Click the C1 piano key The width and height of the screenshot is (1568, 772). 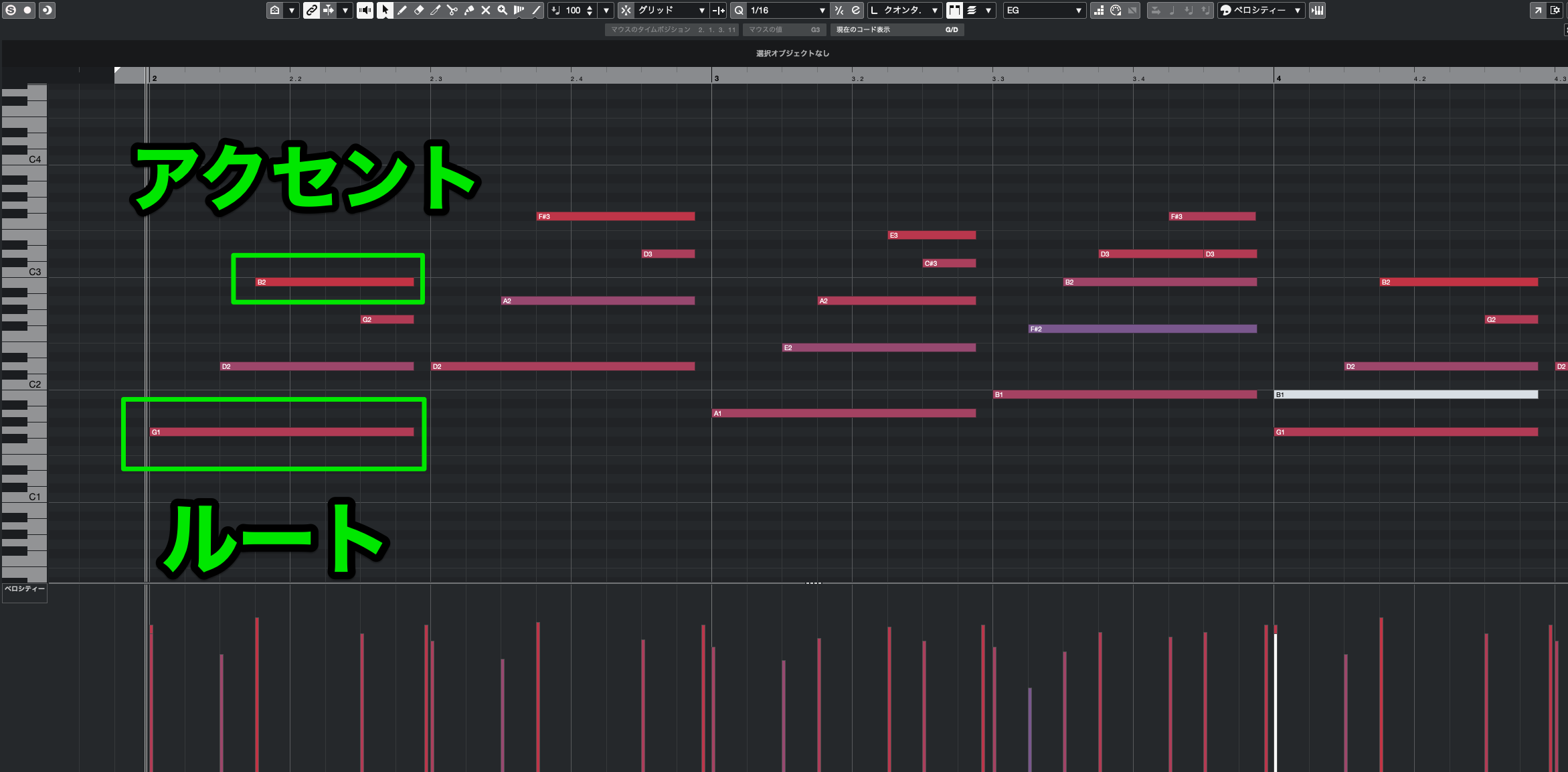[24, 497]
